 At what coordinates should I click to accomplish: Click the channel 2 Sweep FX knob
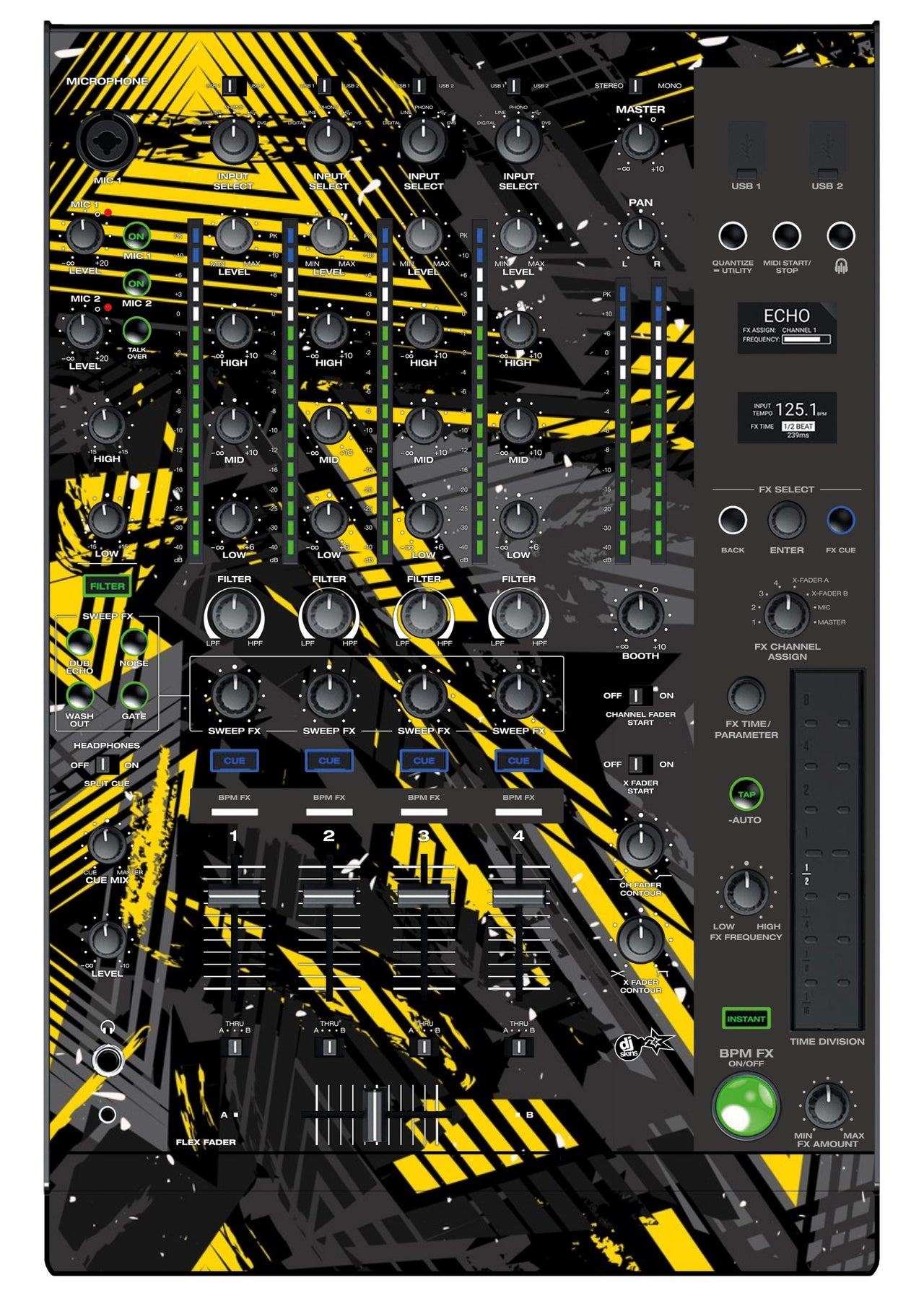(x=329, y=695)
